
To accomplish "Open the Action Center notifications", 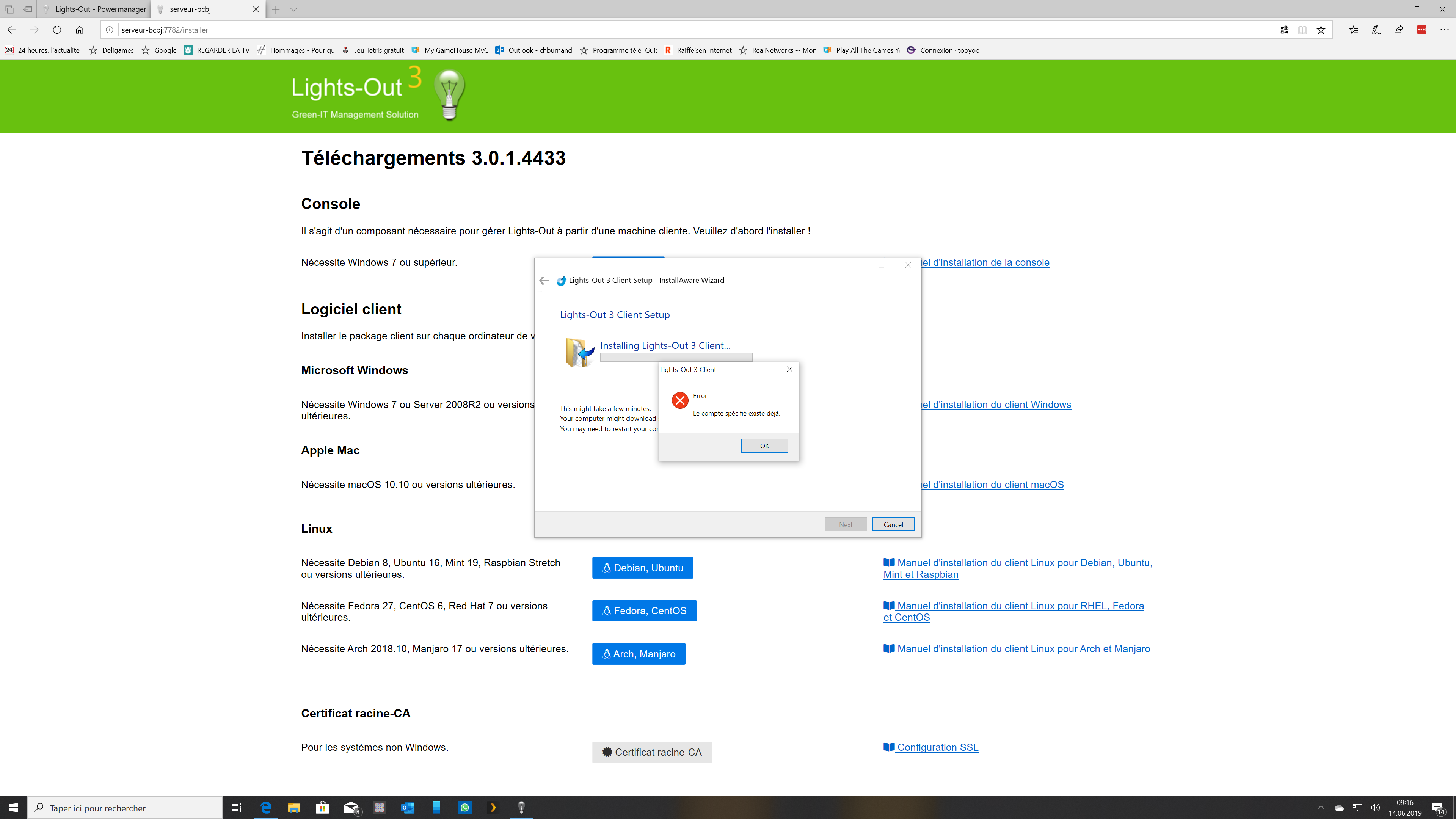I will 1439,808.
